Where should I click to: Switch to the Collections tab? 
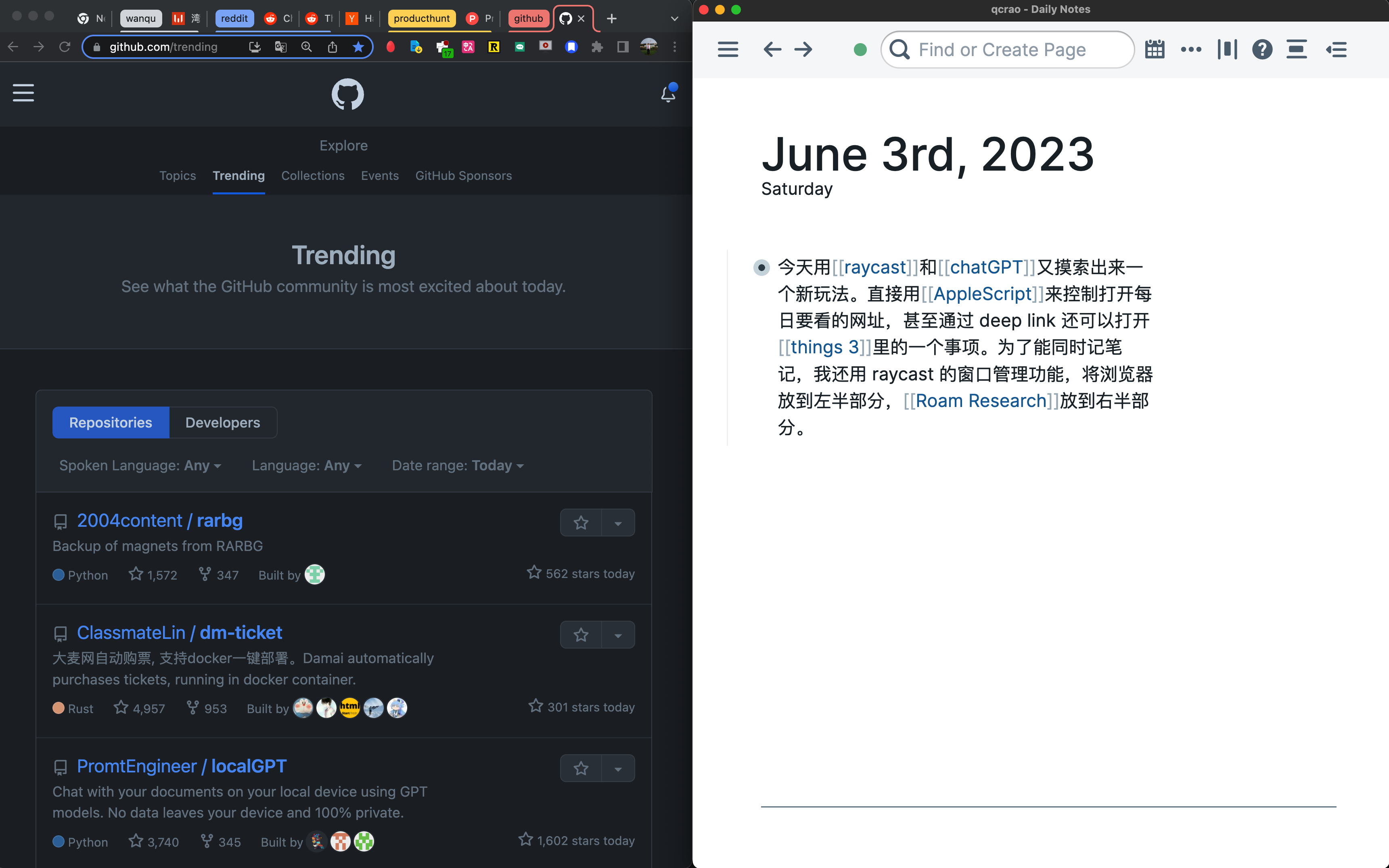312,176
